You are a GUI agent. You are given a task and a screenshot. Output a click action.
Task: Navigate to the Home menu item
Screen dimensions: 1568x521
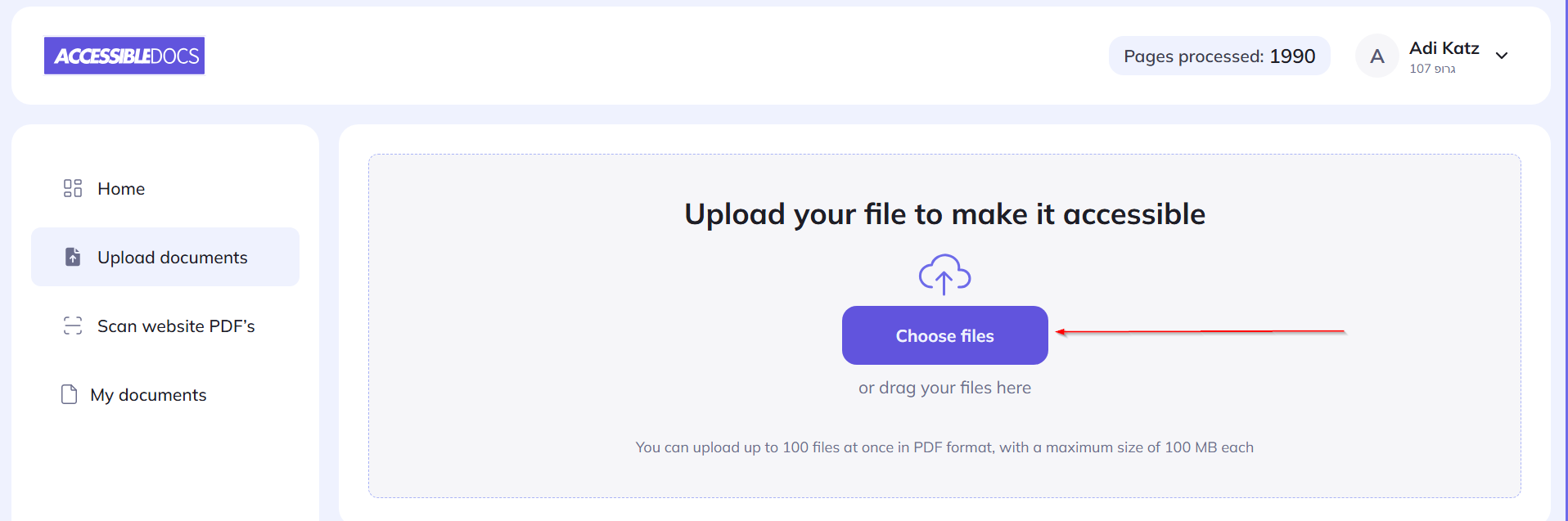(x=120, y=188)
